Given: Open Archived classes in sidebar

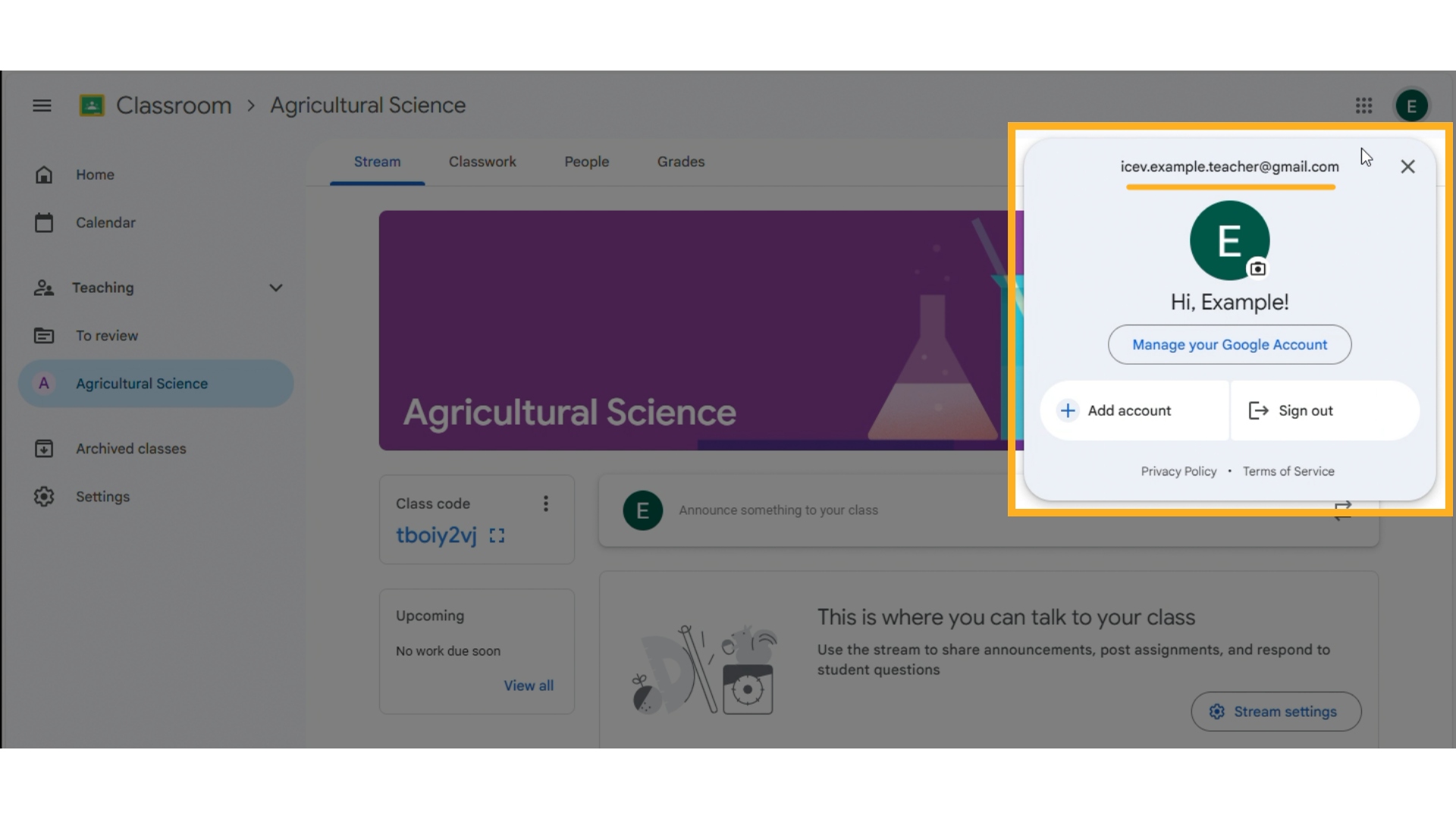Looking at the screenshot, I should (x=155, y=448).
